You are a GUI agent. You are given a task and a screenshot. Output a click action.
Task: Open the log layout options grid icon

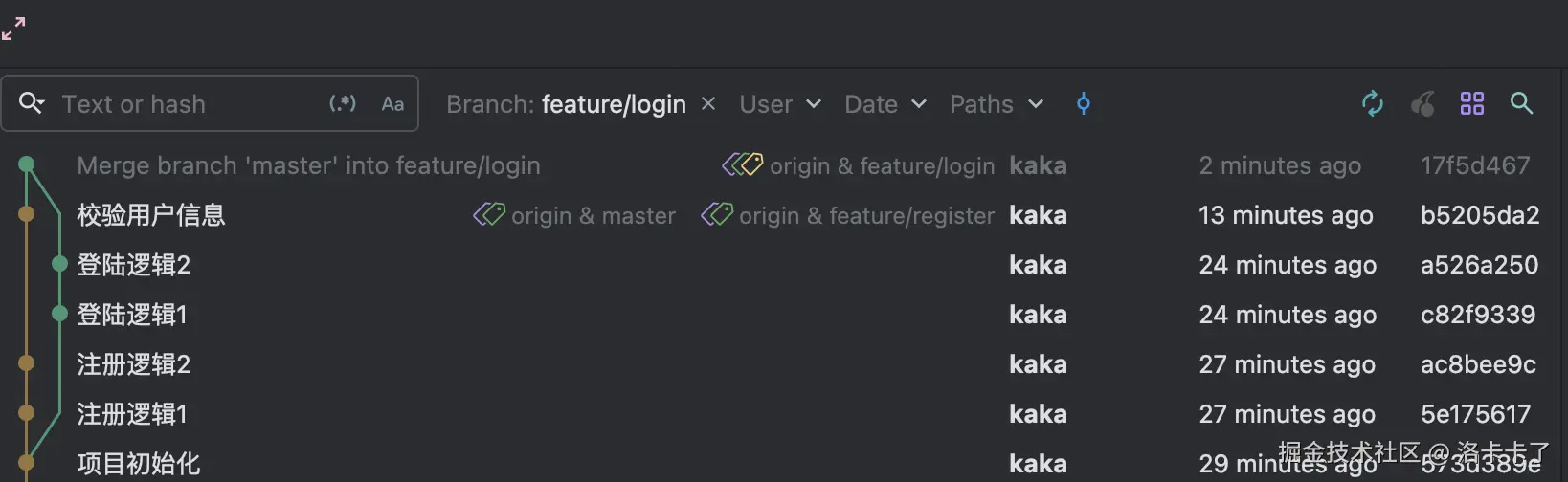tap(1472, 103)
